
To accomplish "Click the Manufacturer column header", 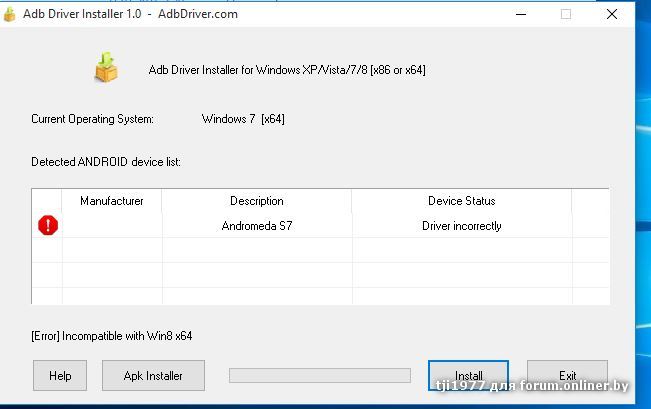I will pos(112,201).
